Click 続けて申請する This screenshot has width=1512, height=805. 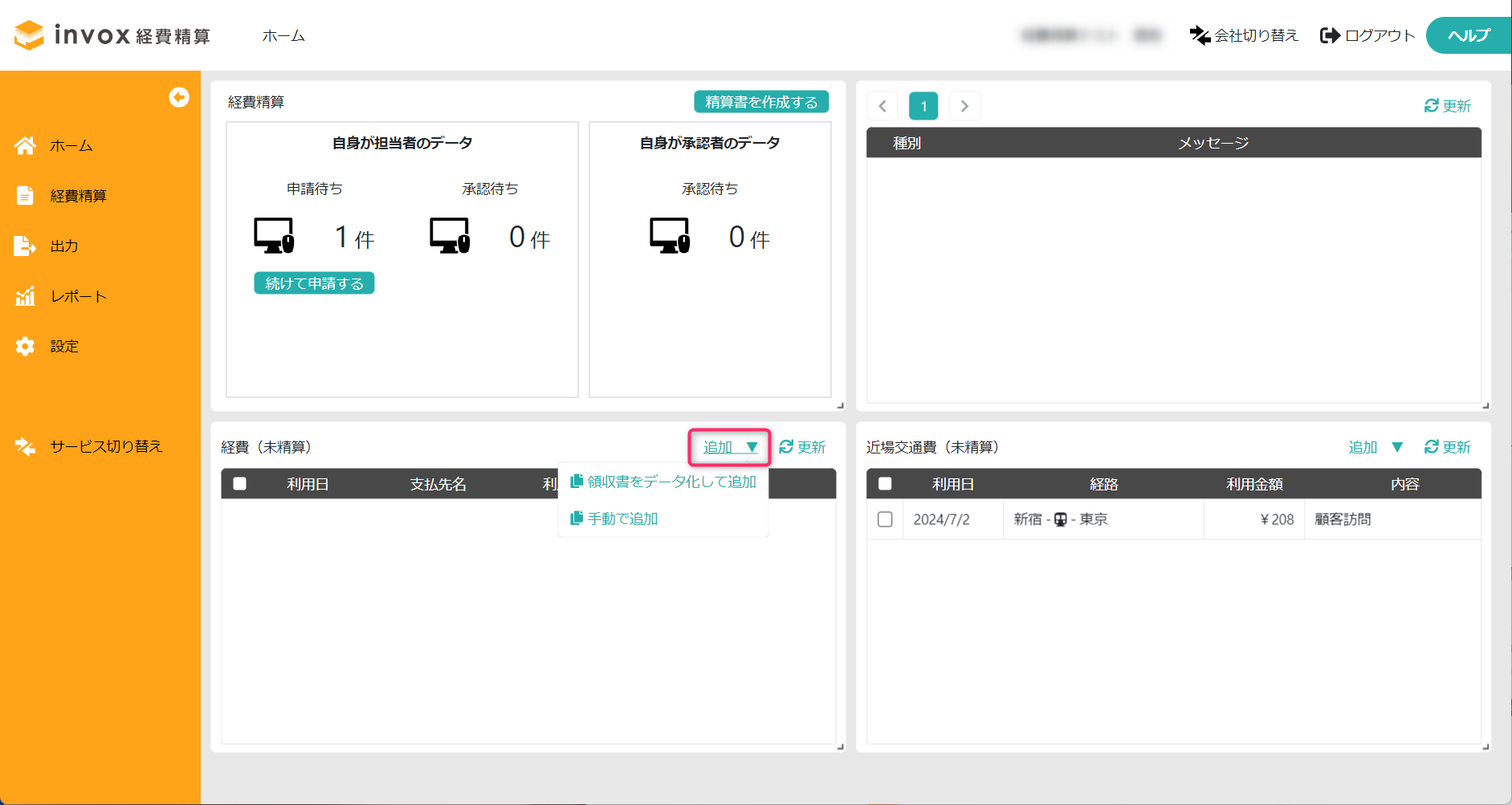pos(313,283)
